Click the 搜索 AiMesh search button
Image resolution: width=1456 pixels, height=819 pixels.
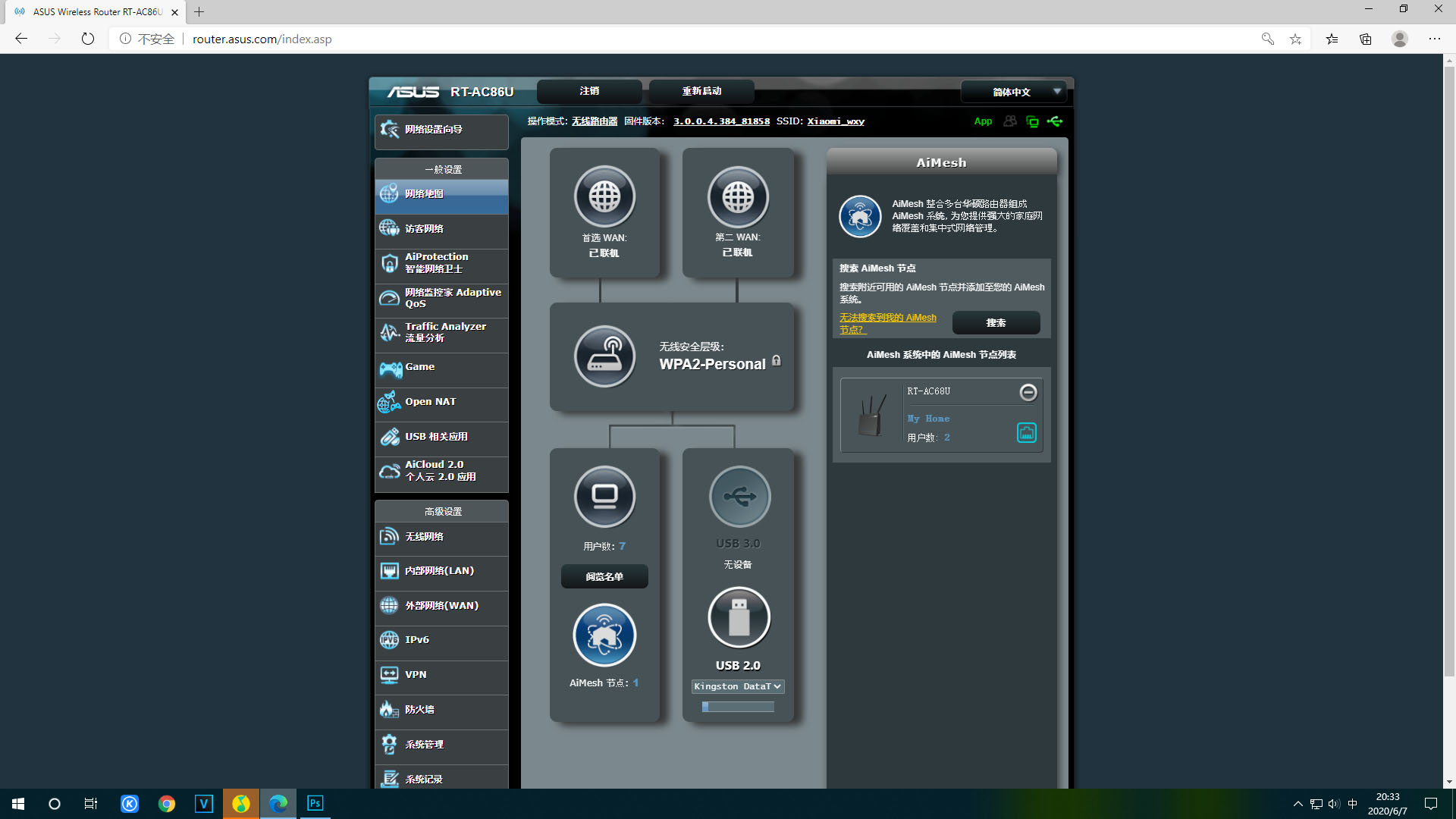(996, 323)
